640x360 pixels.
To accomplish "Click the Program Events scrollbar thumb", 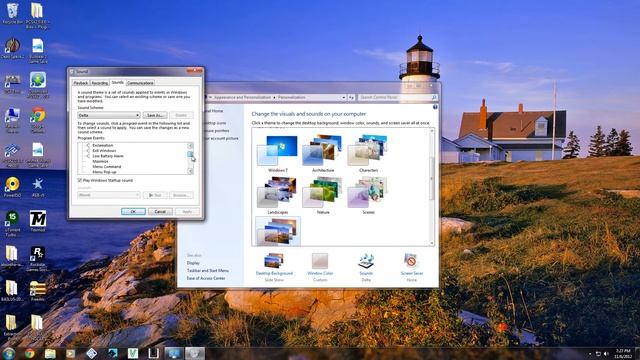I will [190, 154].
